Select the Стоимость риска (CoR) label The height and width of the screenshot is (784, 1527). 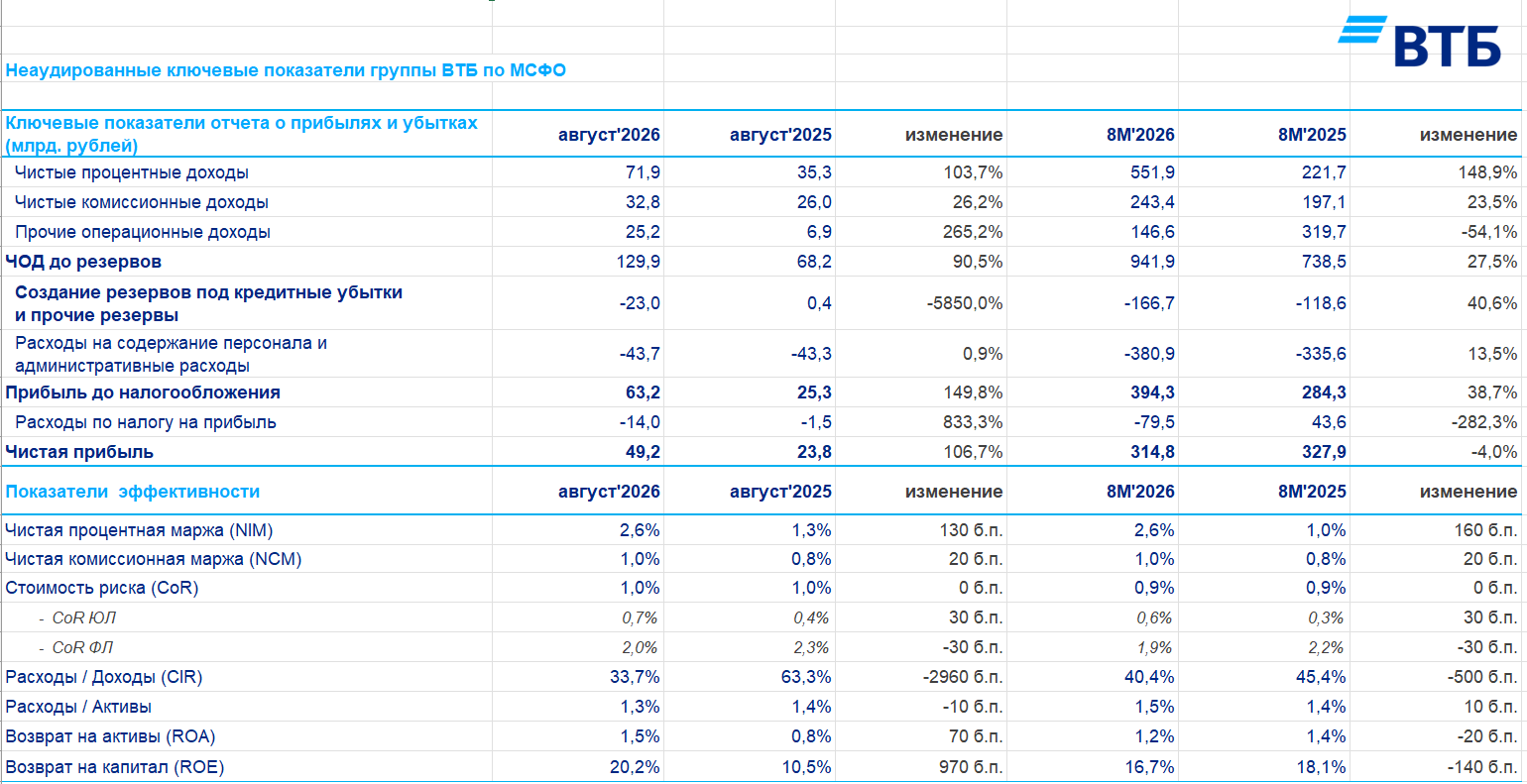(102, 588)
